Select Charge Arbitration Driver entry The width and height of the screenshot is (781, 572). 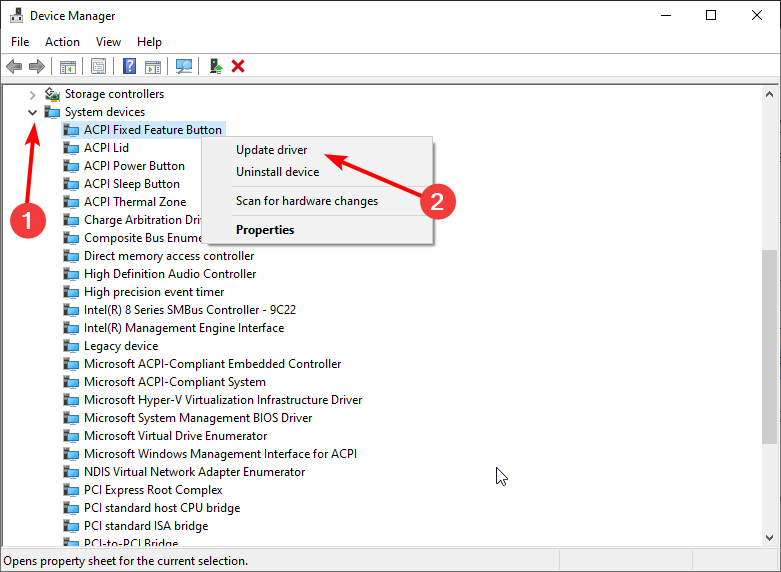pyautogui.click(x=142, y=220)
